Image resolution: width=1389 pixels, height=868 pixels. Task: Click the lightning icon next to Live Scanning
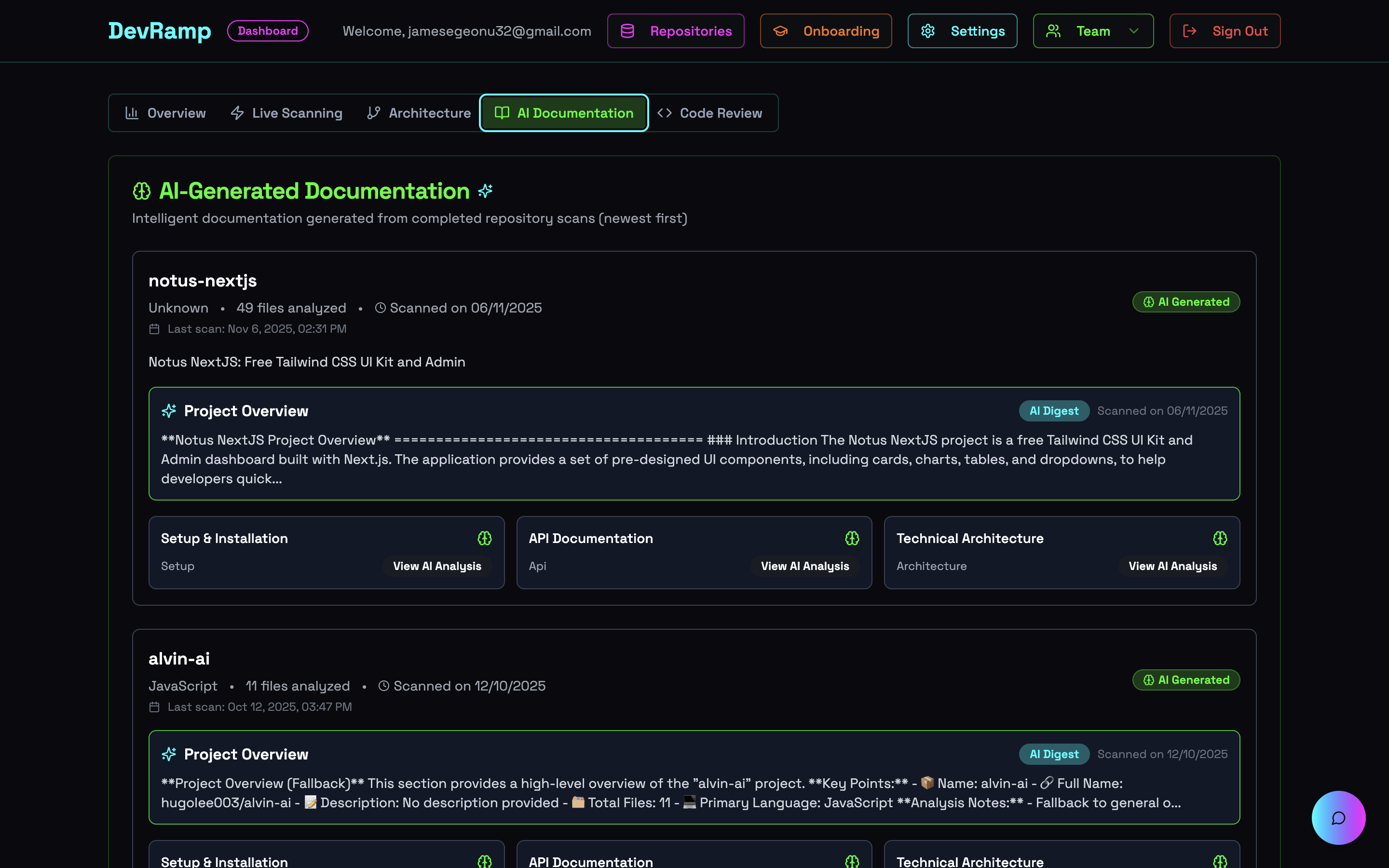coord(237,112)
